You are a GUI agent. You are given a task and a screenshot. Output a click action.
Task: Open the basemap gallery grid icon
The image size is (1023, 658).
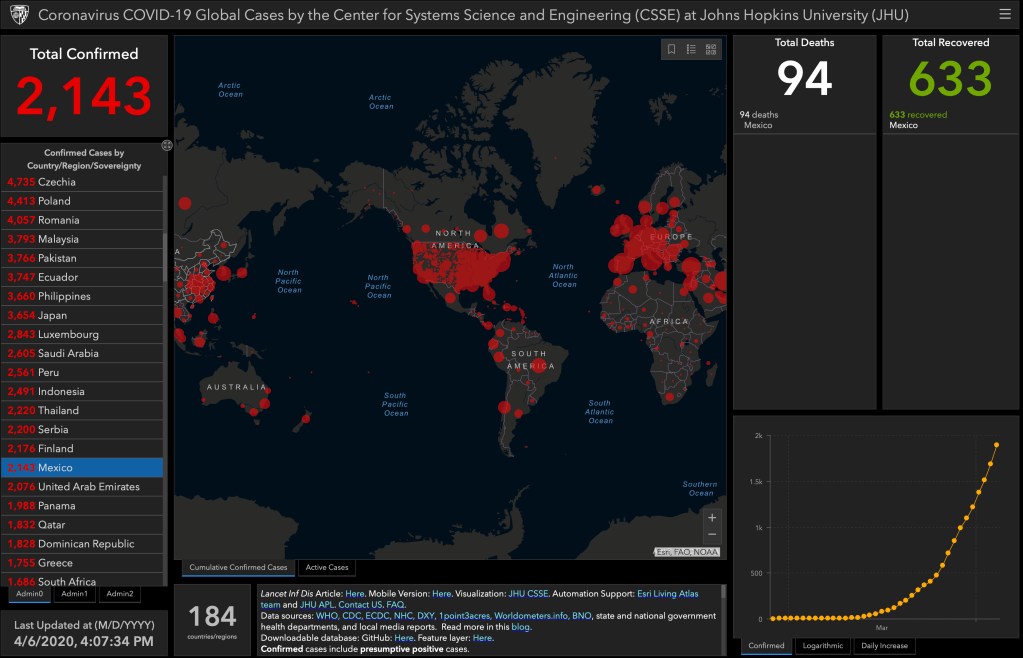711,49
